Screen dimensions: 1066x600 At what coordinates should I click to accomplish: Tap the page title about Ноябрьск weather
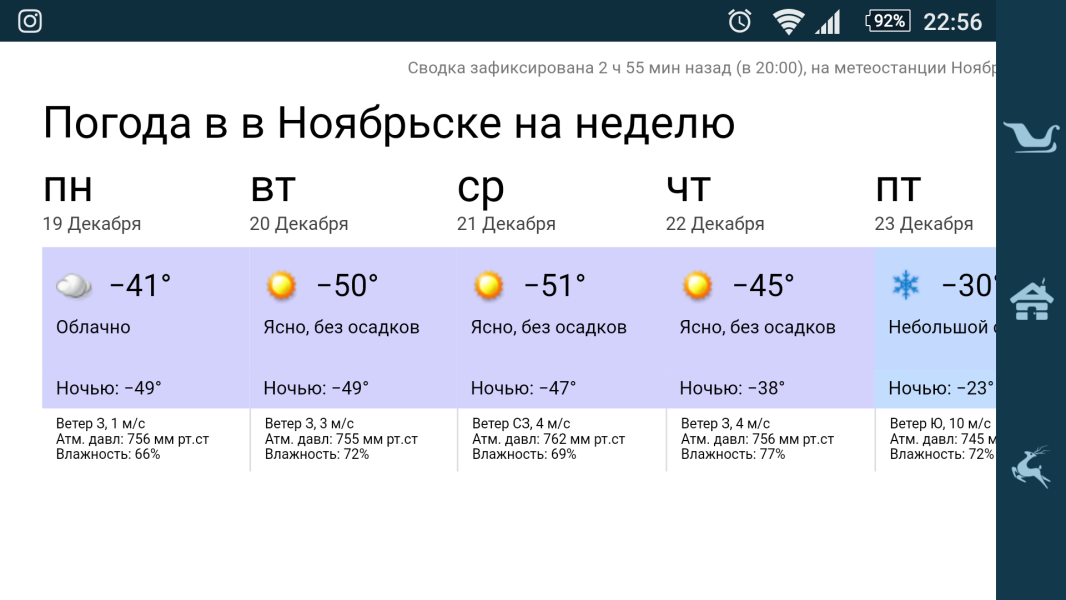click(389, 124)
